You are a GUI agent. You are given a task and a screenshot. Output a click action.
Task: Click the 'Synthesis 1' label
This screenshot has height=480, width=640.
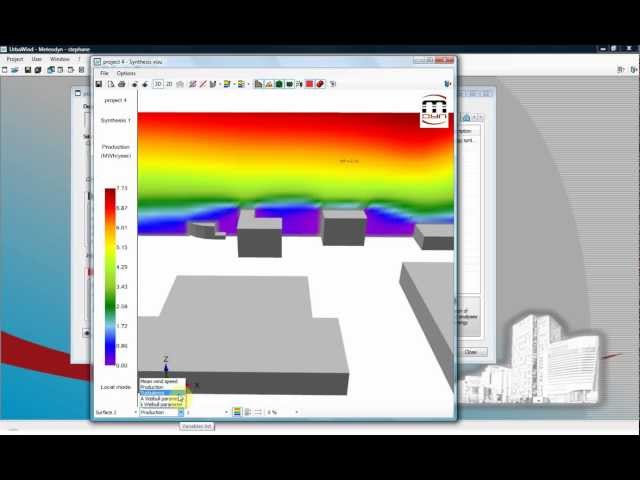tap(116, 120)
